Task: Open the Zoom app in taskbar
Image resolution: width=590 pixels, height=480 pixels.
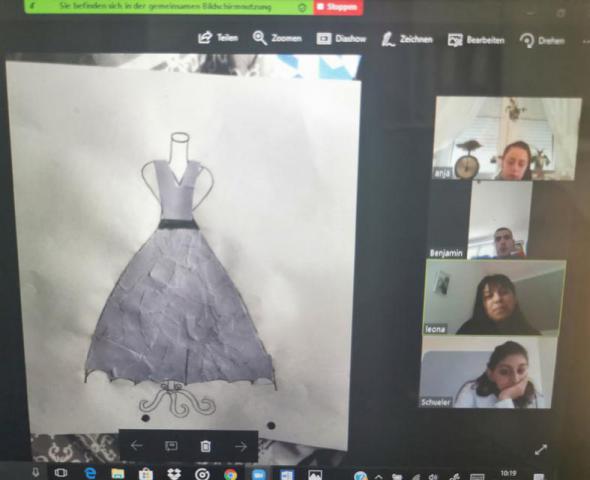Action: point(259,474)
